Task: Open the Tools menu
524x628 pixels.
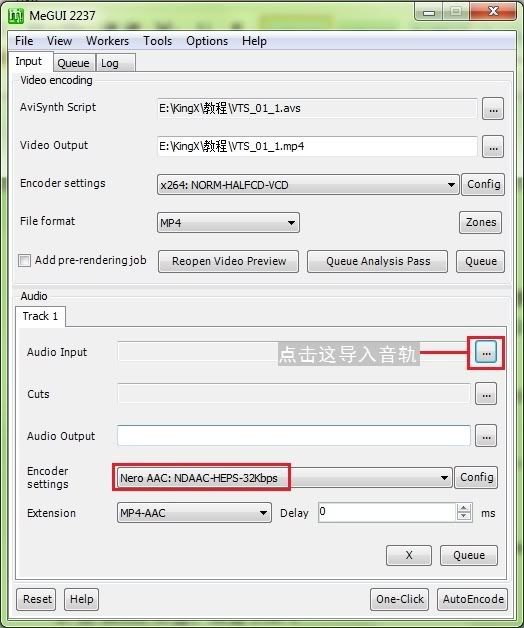Action: (158, 41)
